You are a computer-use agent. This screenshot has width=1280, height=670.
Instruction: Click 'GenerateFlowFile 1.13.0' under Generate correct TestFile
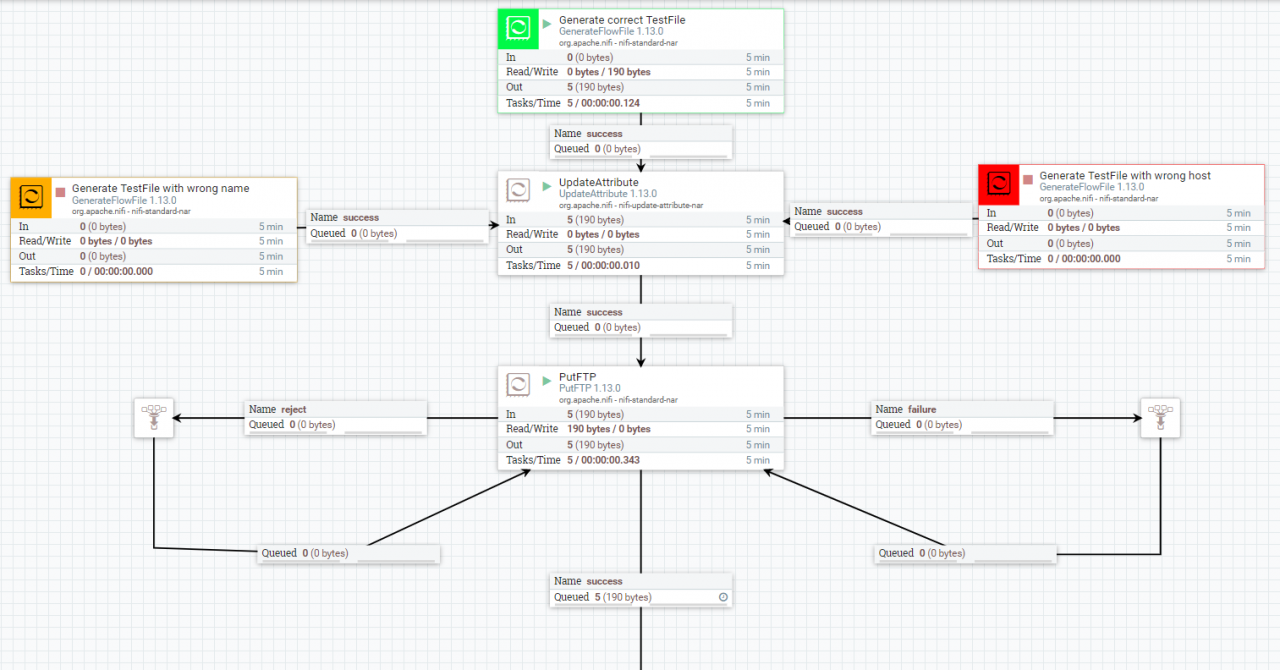point(611,32)
